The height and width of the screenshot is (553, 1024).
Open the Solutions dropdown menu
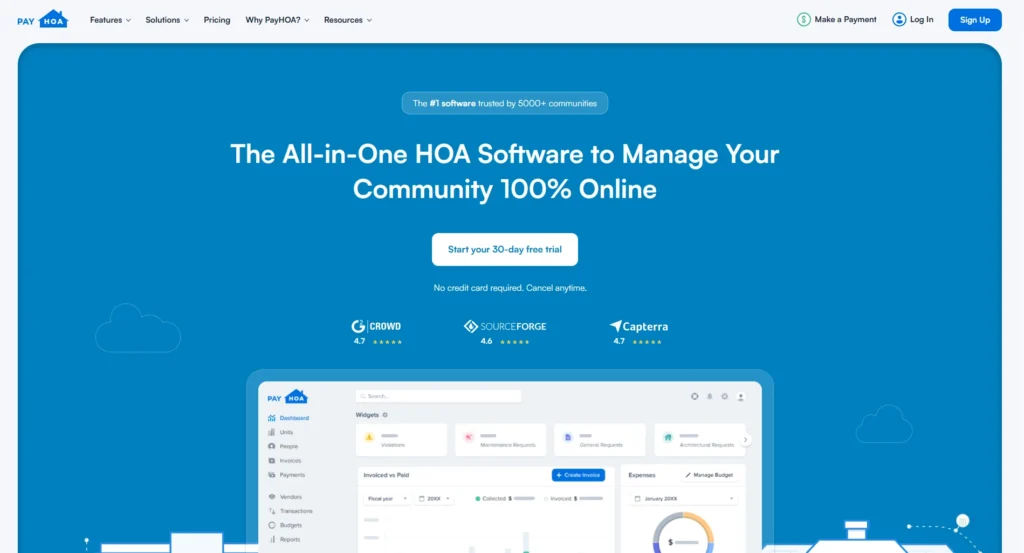click(167, 20)
